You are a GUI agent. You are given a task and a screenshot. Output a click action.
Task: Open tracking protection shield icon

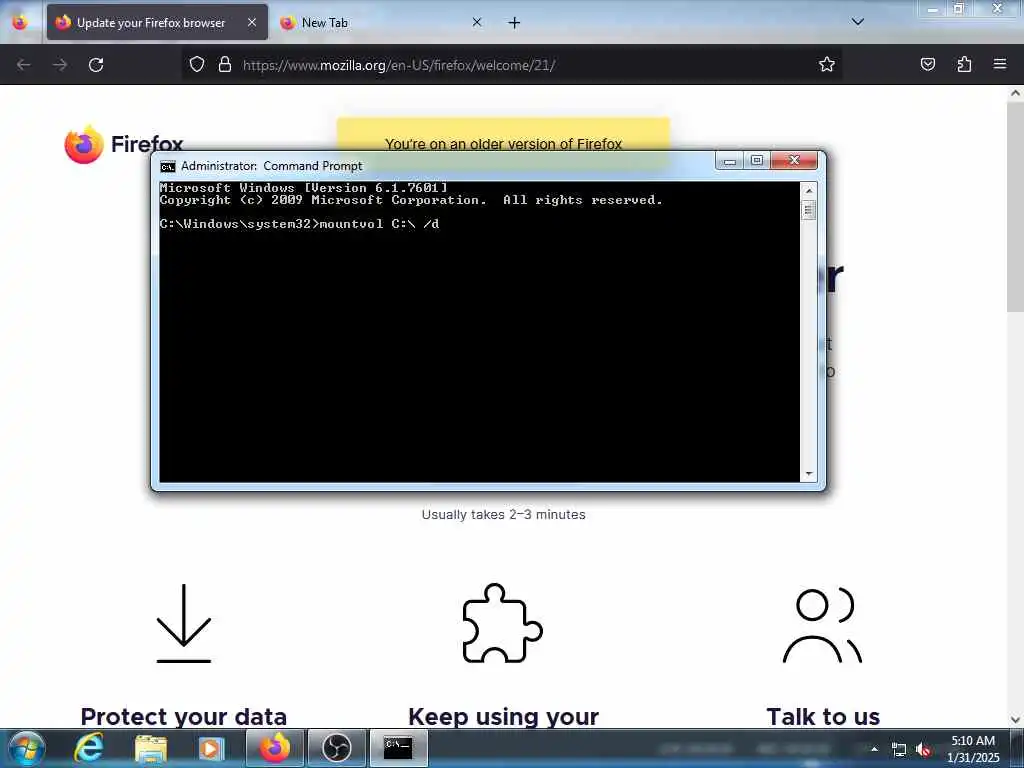point(197,64)
